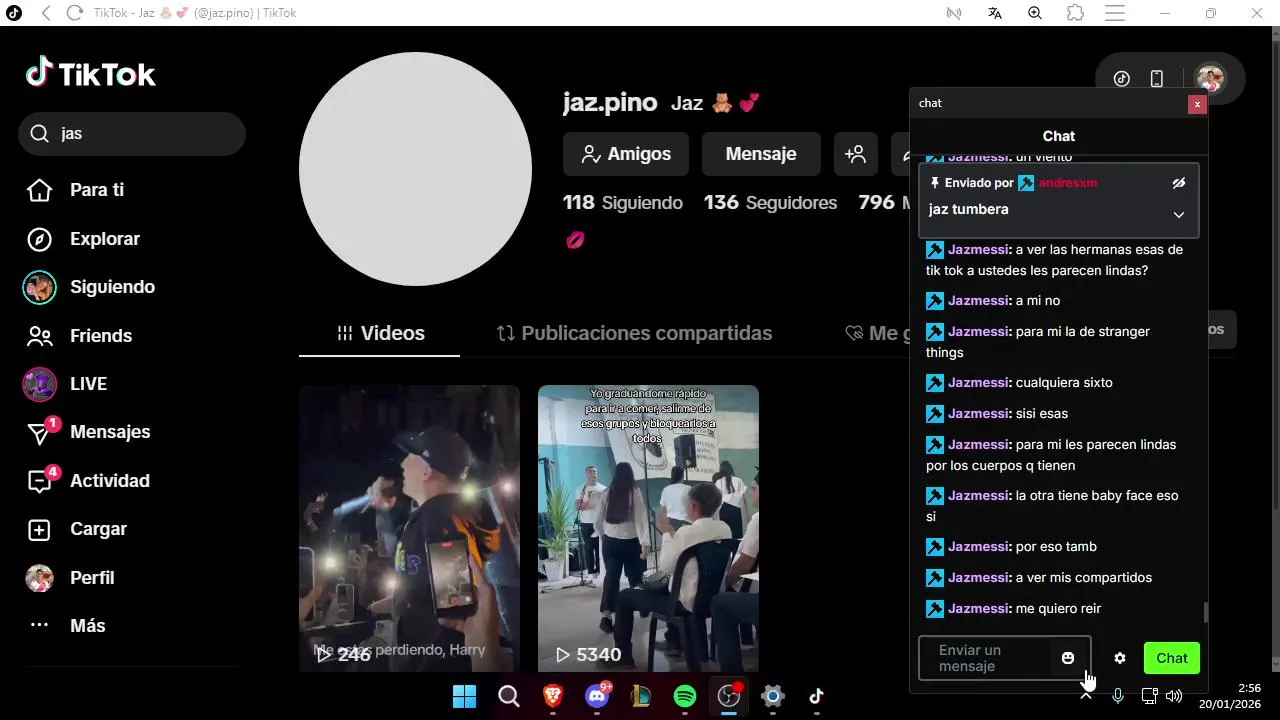Click chat message 'a ver mis compartidos'
Image resolution: width=1280 pixels, height=720 pixels.
(1083, 578)
